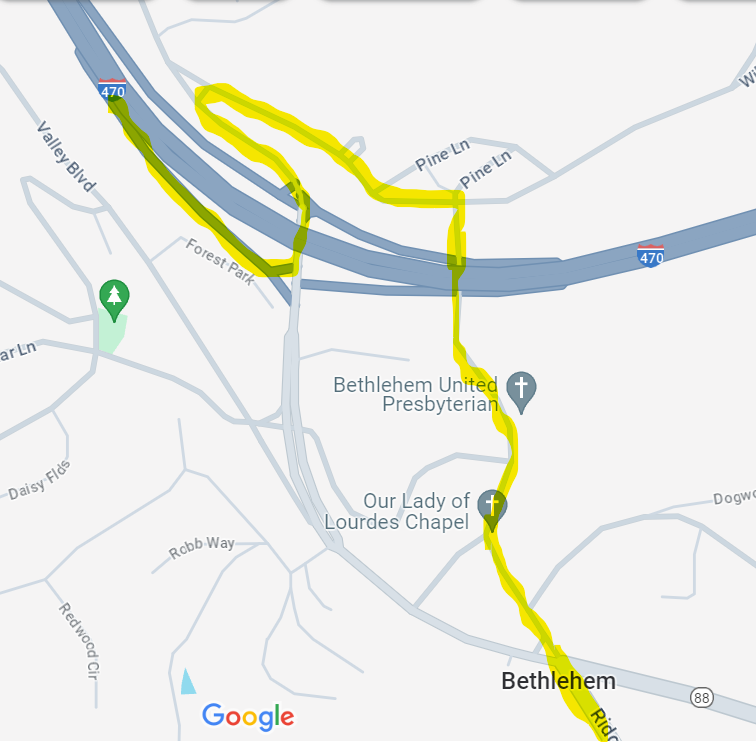This screenshot has height=744, width=756.
Task: Select the Robb Way street label
Action: click(202, 547)
